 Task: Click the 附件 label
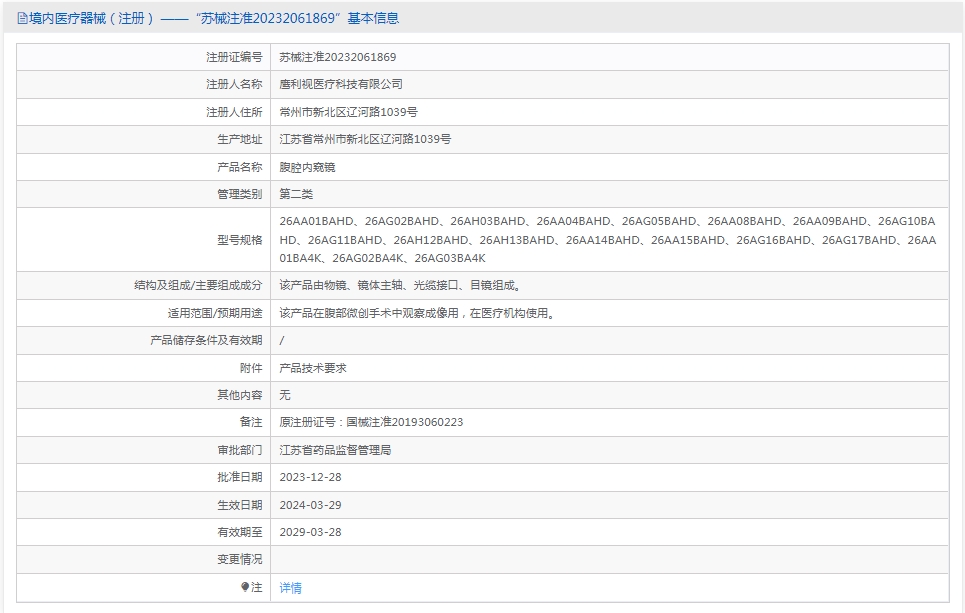click(251, 368)
